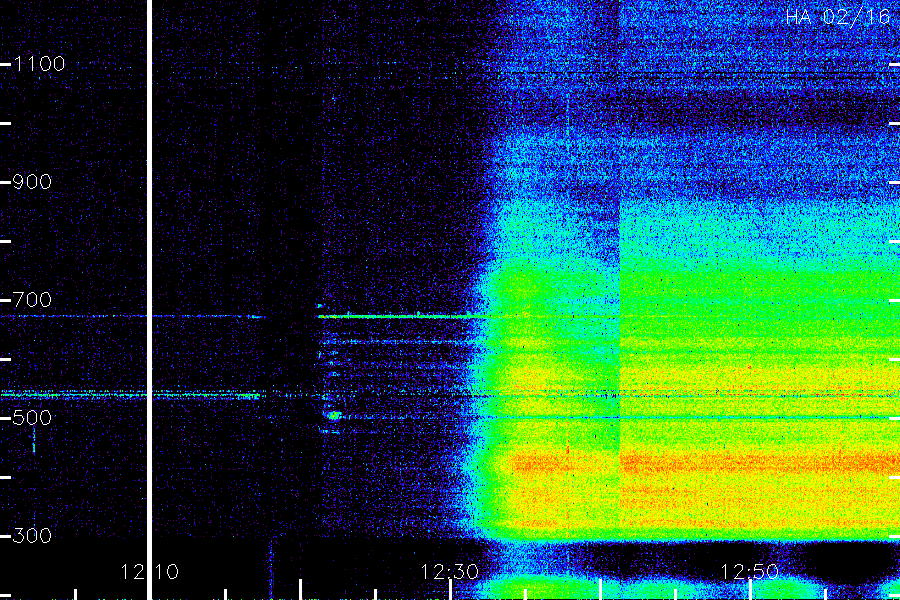Click the HA 02/16 header text
The image size is (900, 600).
pyautogui.click(x=837, y=17)
